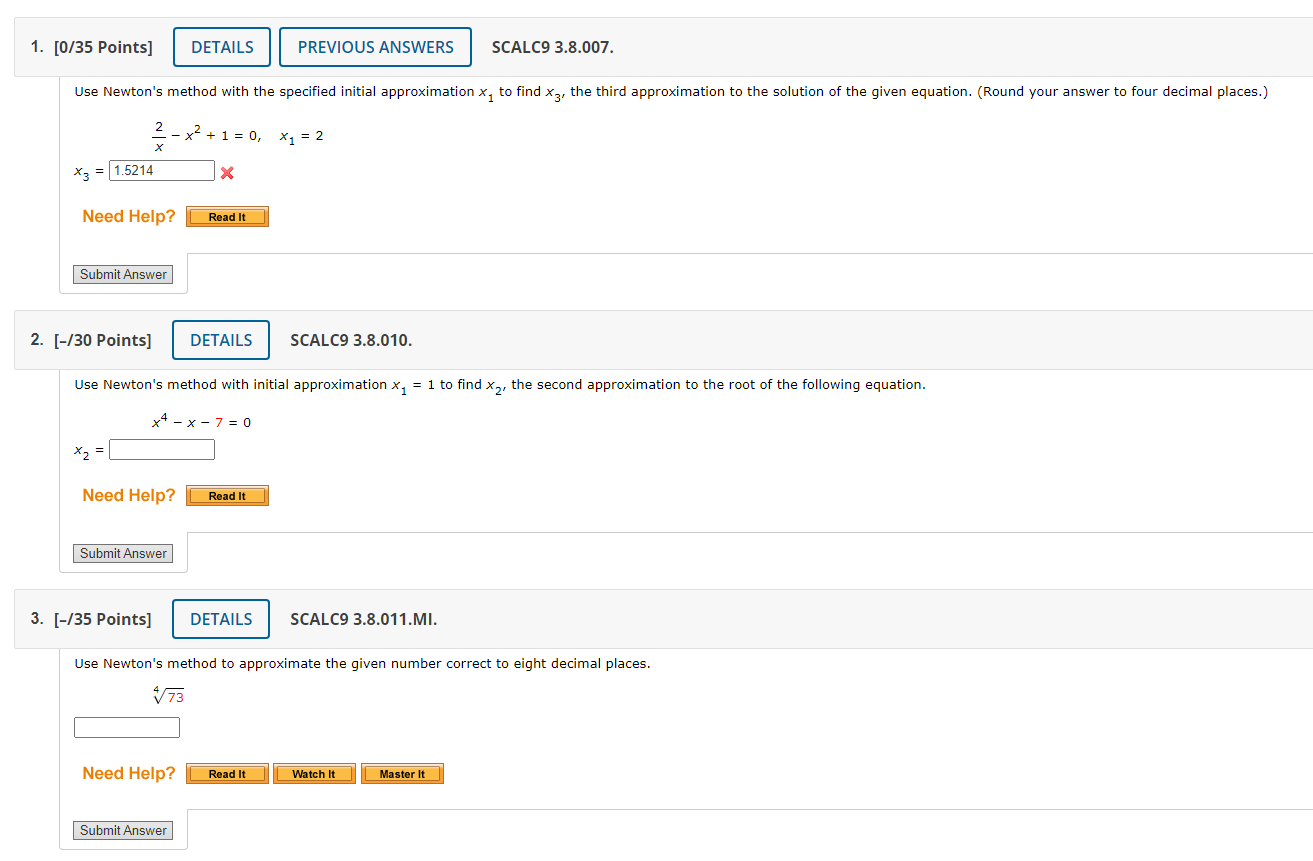View PREVIOUS ANSWERS for question 1
This screenshot has width=1313, height=861.
point(375,46)
